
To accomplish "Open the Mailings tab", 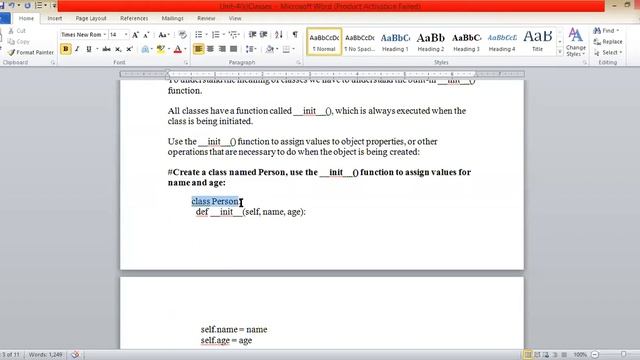I will 172,18.
